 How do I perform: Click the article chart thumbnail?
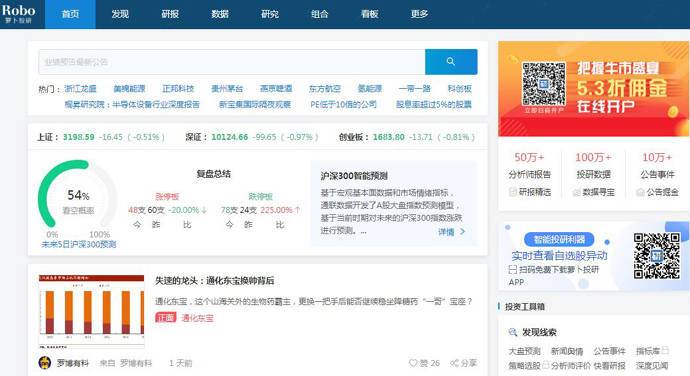(x=92, y=310)
